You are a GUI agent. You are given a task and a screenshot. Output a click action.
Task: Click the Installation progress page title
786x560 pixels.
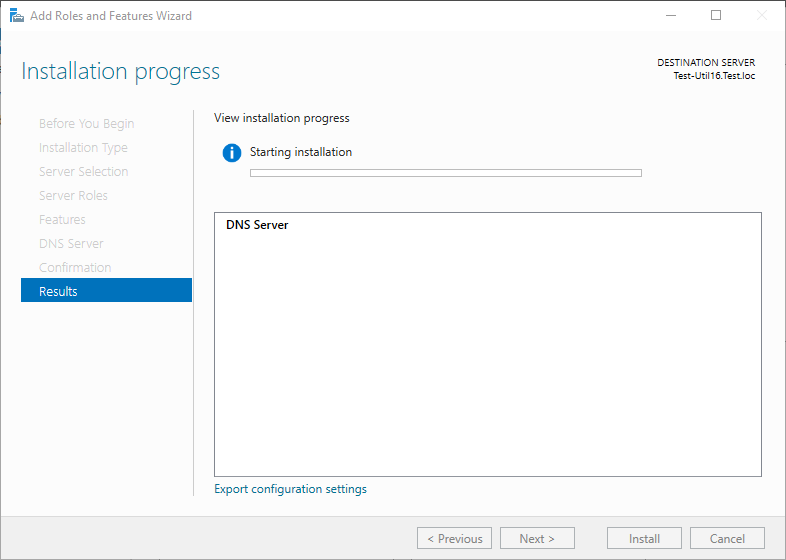pos(120,71)
